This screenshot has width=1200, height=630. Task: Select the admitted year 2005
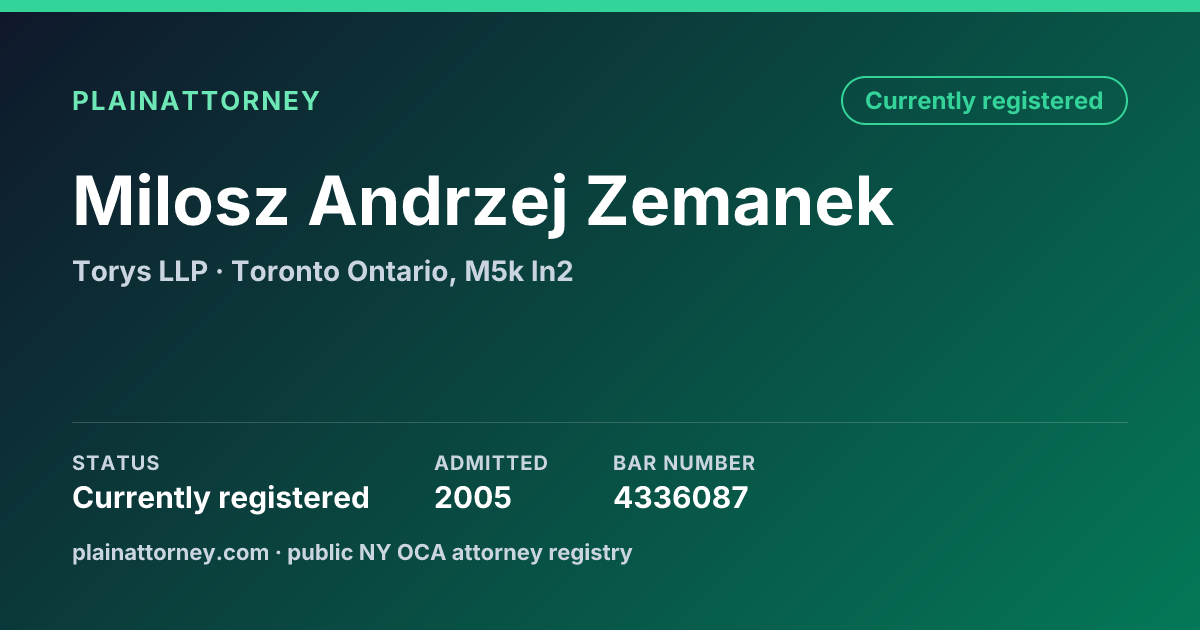point(473,497)
